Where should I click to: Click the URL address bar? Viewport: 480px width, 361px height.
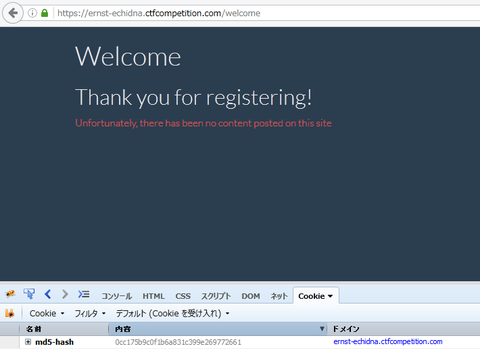click(x=267, y=13)
